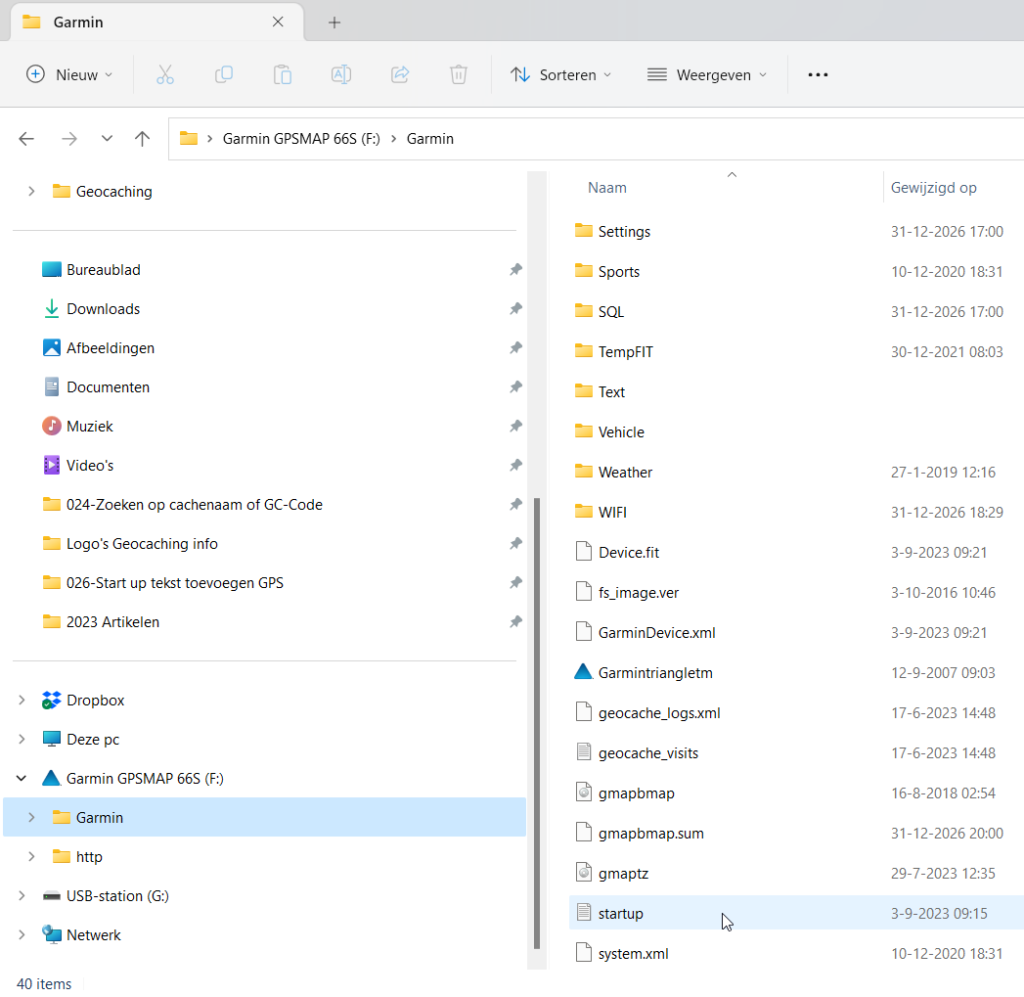This screenshot has width=1024, height=997.
Task: Toggle pin next to Downloads
Action: 515,309
